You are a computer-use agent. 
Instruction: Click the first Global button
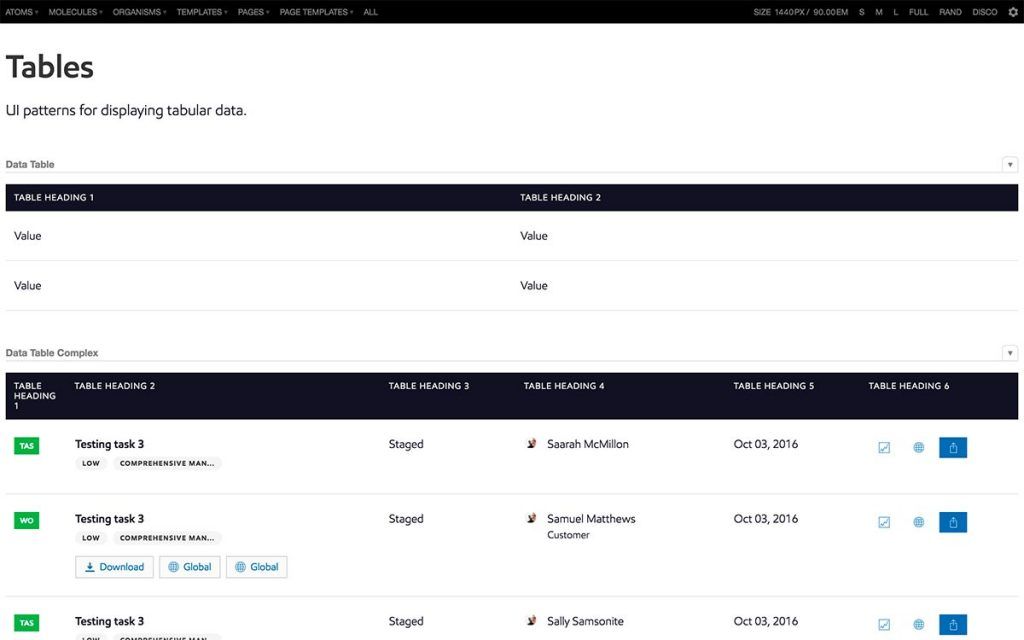coord(190,567)
